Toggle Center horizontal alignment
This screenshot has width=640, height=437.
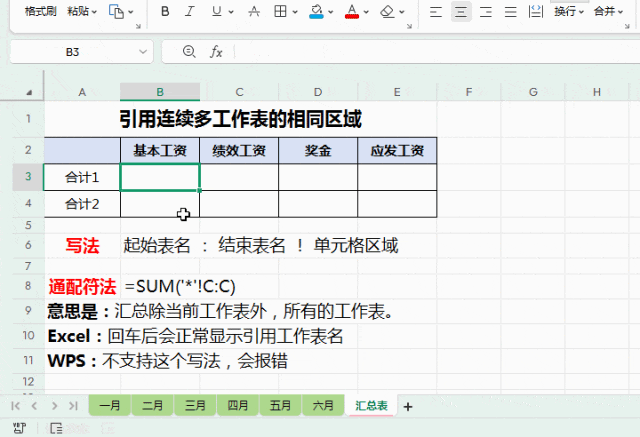461,11
